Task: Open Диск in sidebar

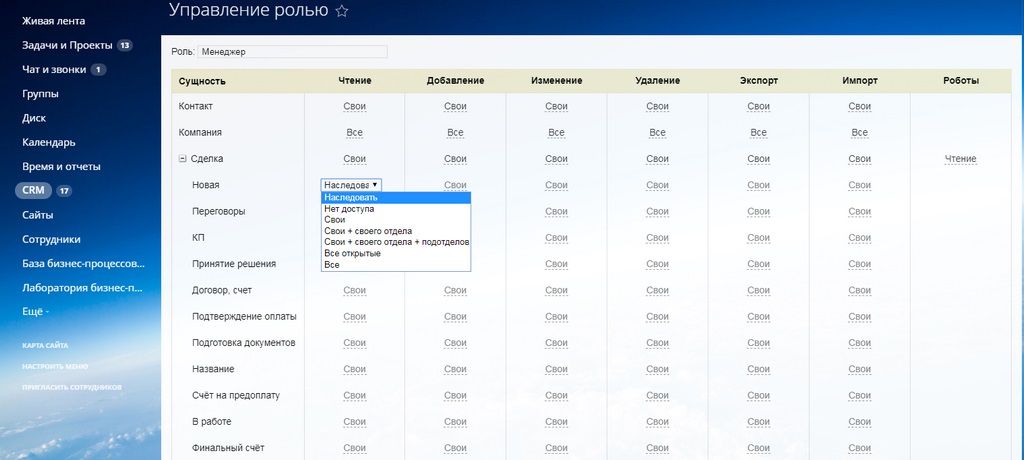Action: pos(34,118)
